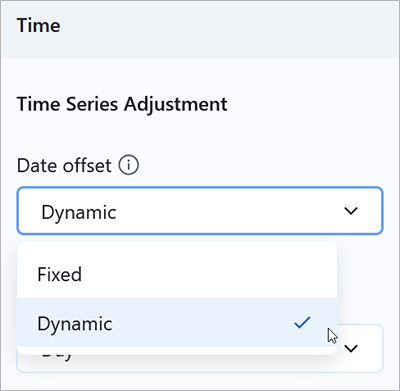Expand the lower time unit dropdown arrow
The height and width of the screenshot is (391, 400).
click(x=351, y=349)
